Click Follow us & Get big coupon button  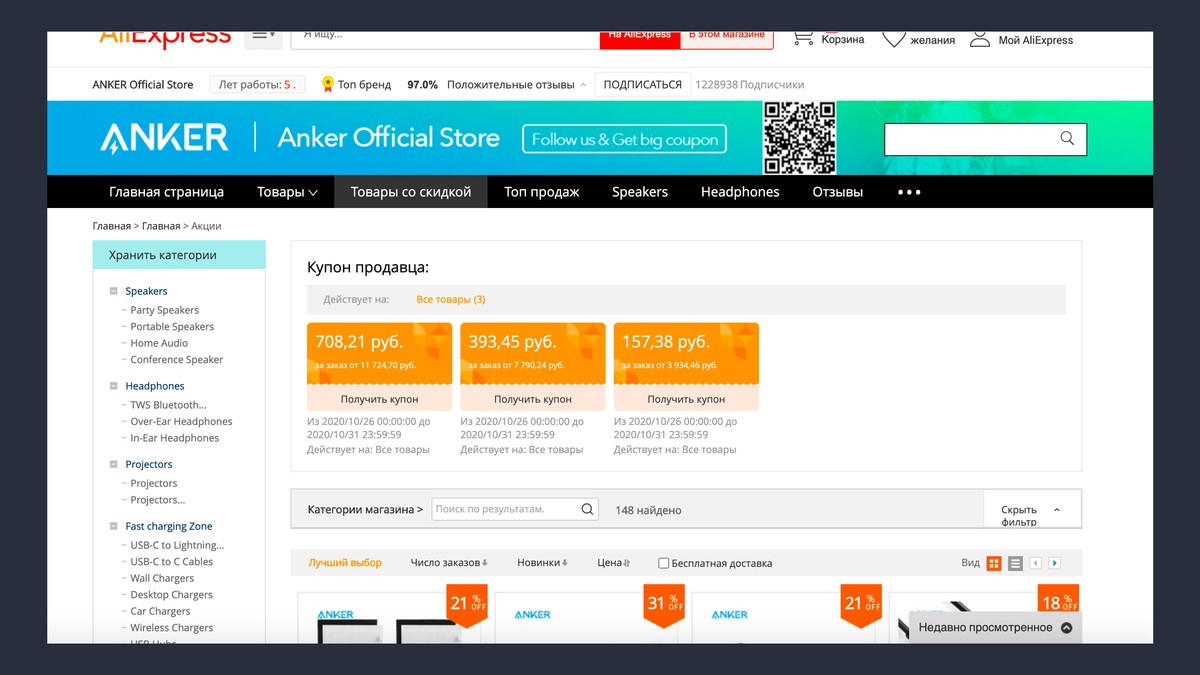625,139
